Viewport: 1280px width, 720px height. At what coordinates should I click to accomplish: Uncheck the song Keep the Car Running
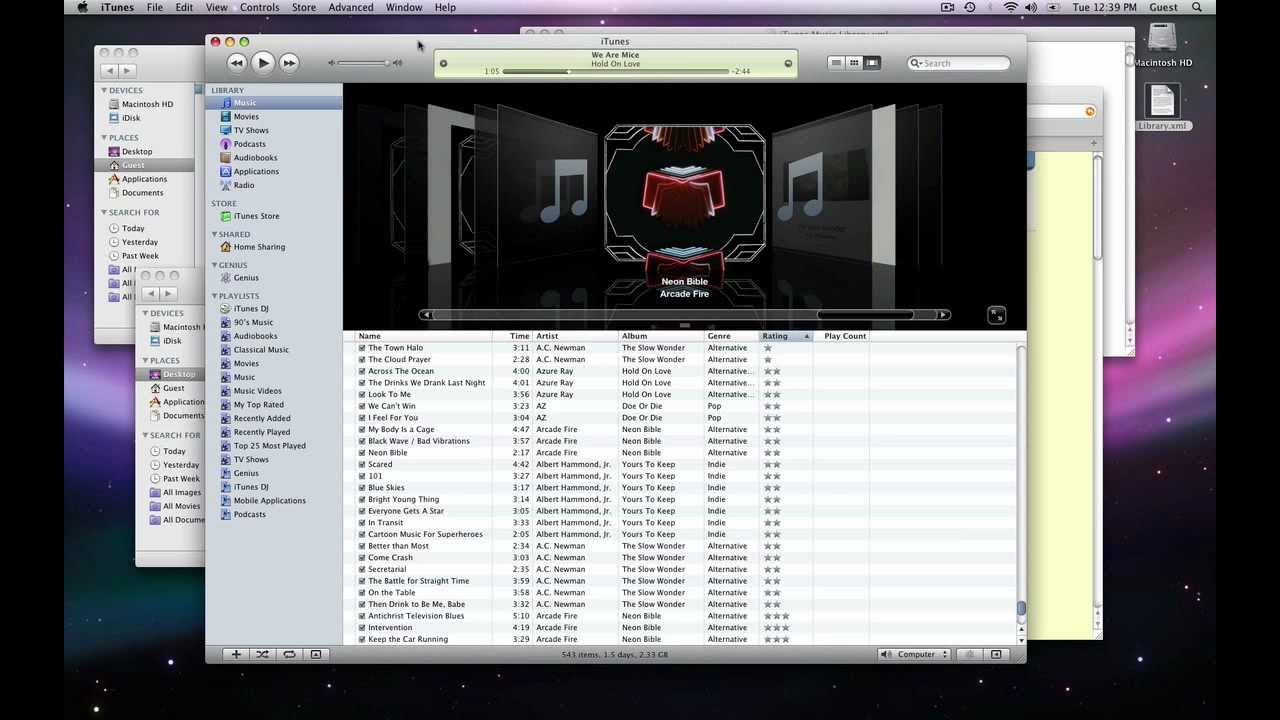pos(362,640)
